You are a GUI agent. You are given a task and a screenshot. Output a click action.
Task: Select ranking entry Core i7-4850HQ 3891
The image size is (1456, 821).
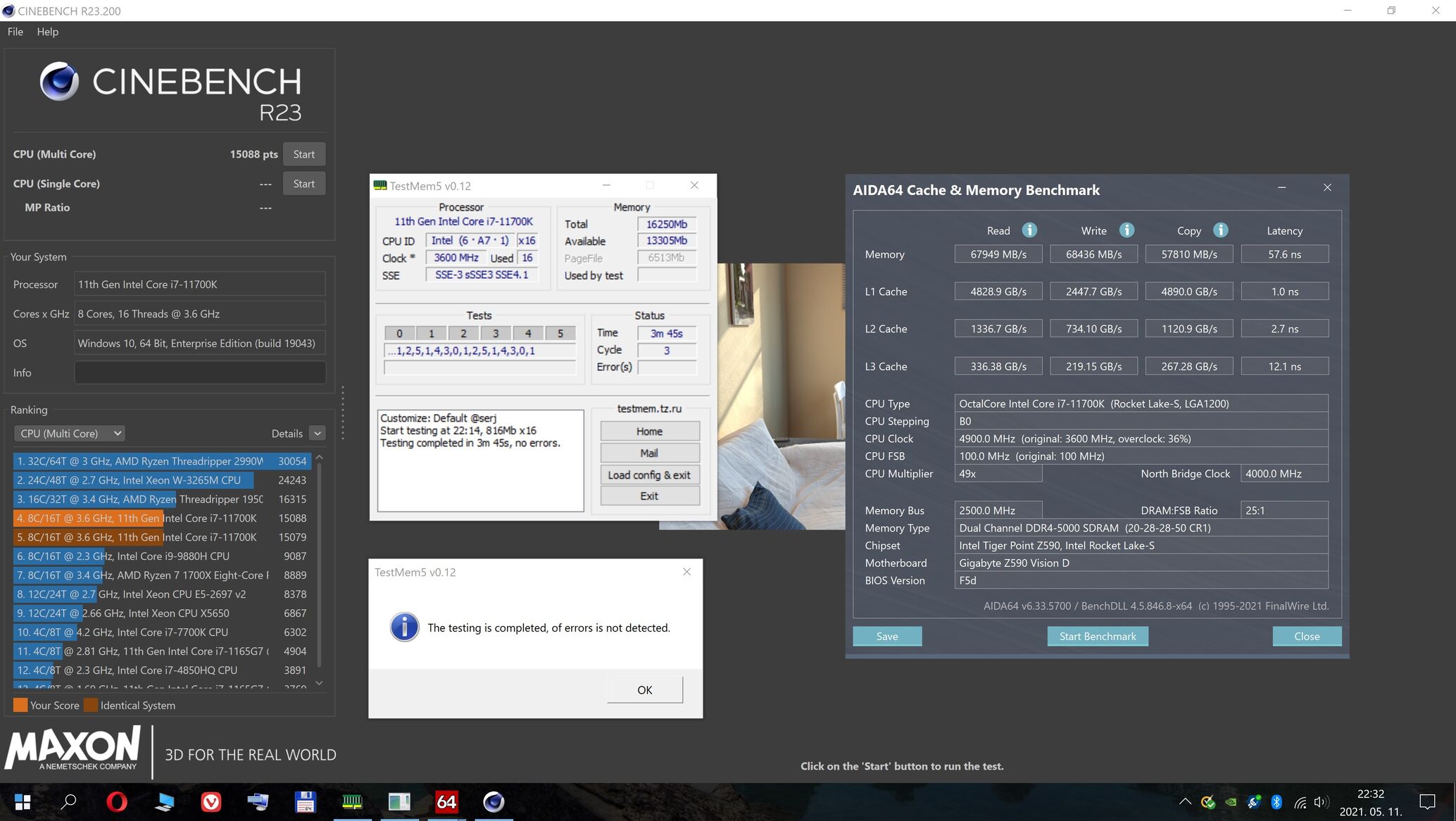162,670
